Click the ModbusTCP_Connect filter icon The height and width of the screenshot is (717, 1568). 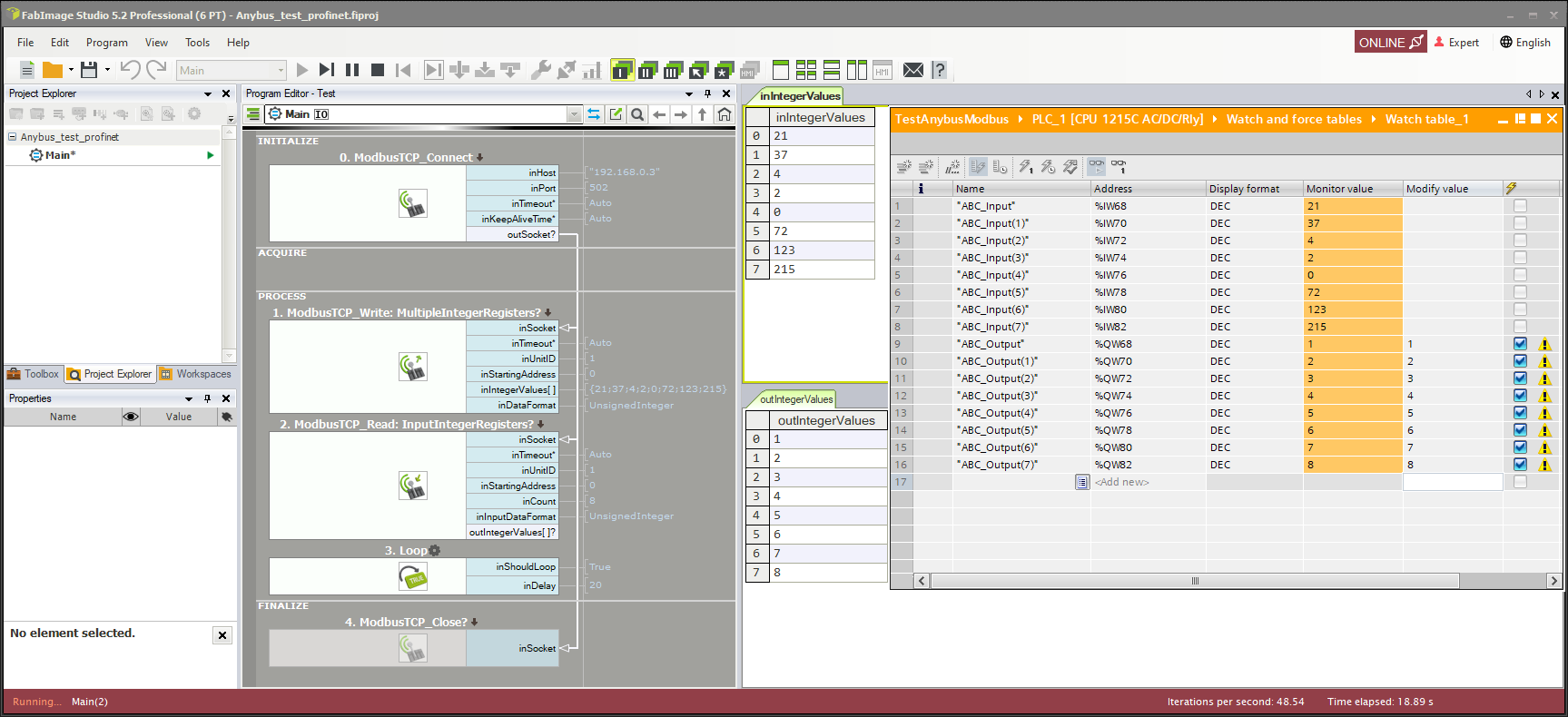(x=412, y=203)
